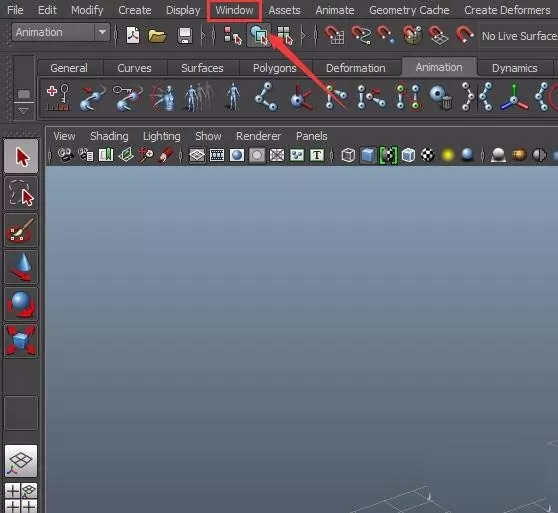Open the Geometry Cache menu
This screenshot has height=513, width=558.
click(x=409, y=10)
